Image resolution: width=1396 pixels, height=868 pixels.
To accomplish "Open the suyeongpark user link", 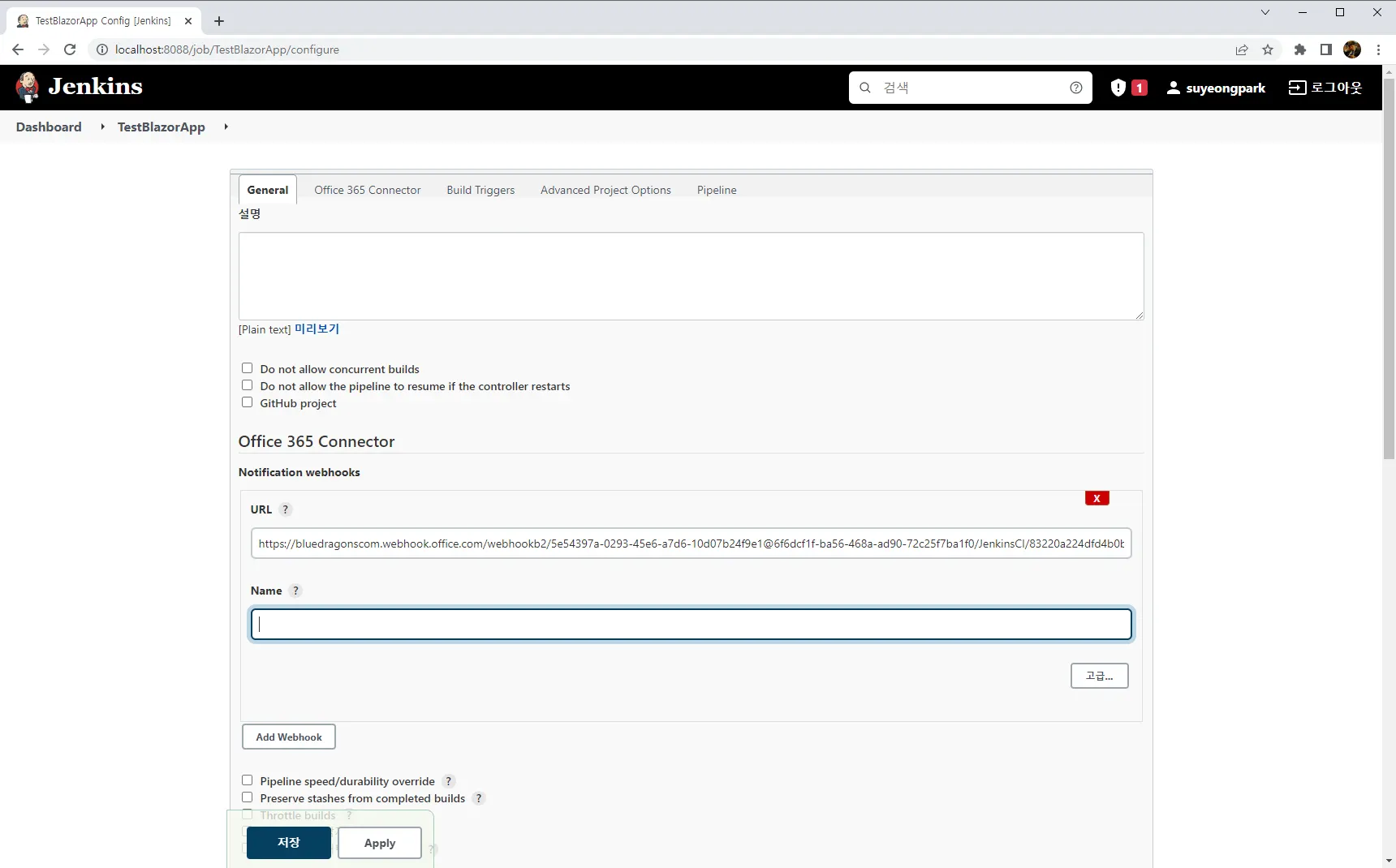I will [1226, 88].
